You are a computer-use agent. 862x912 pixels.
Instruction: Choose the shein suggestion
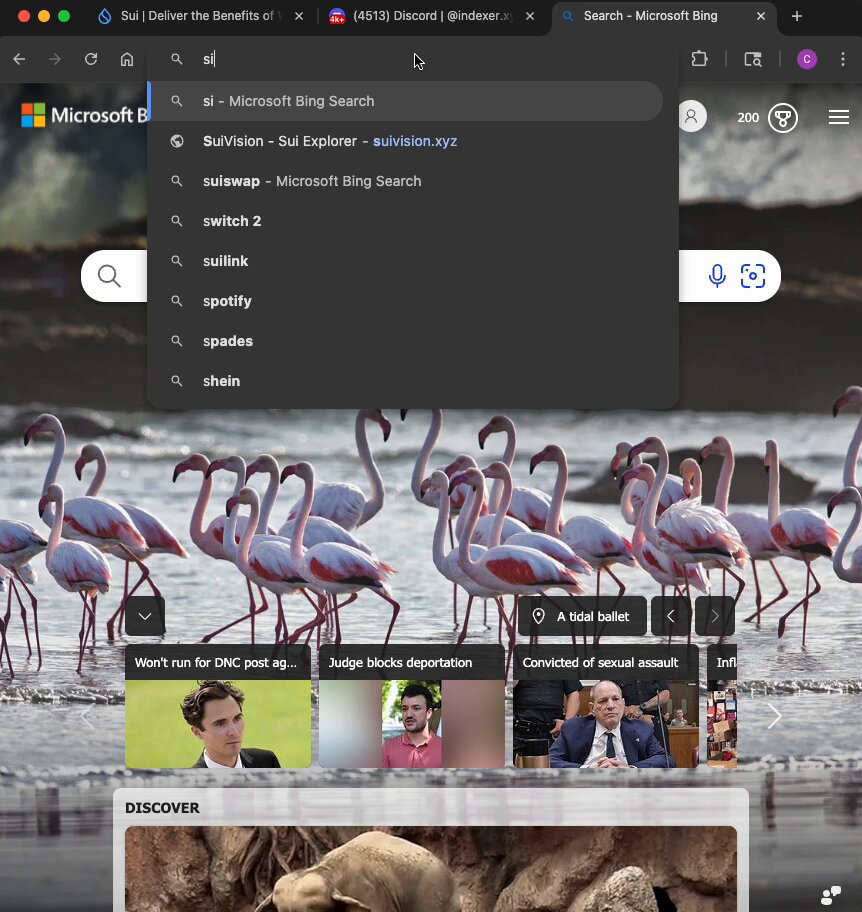point(406,381)
